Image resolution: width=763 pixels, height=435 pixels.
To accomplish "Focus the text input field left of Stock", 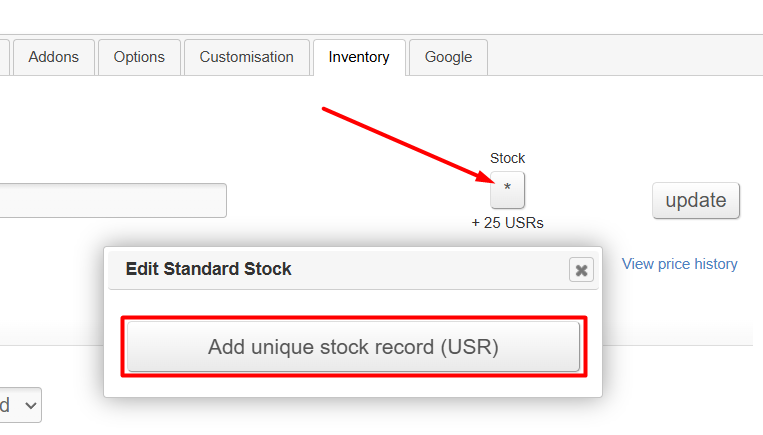I will (112, 200).
